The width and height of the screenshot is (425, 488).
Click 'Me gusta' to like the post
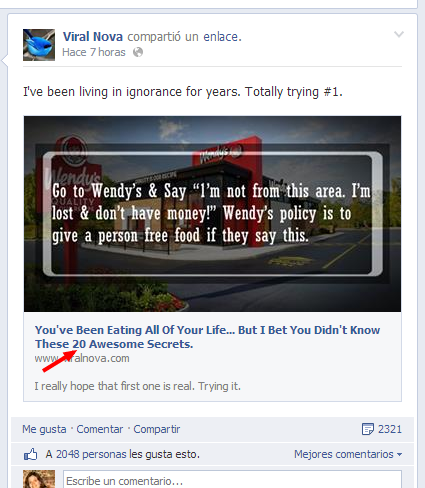44,429
